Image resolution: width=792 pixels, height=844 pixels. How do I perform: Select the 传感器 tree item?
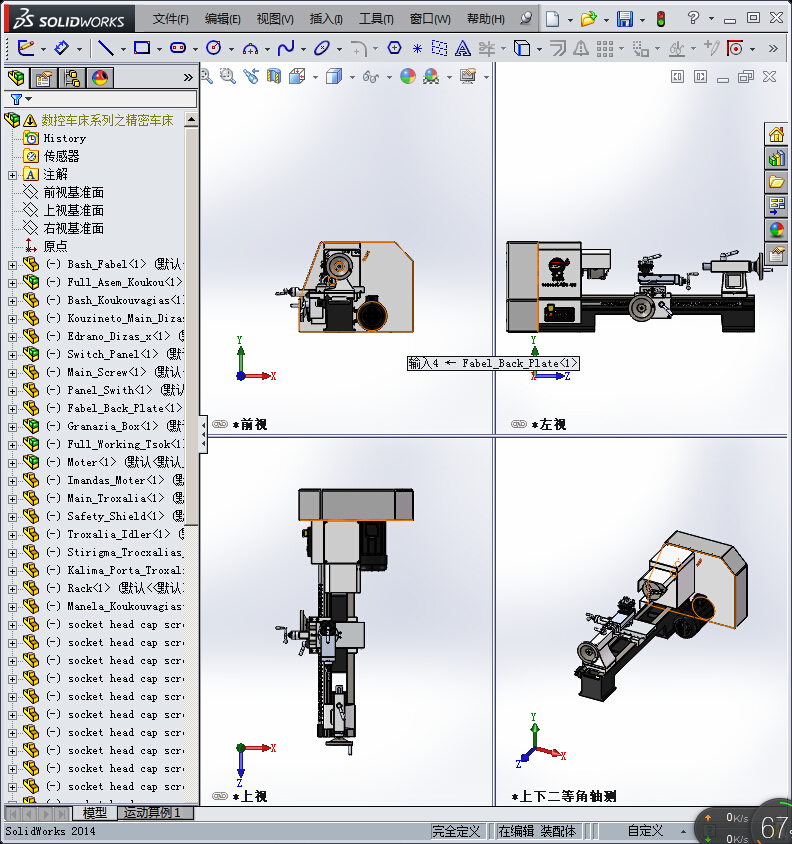tap(61, 157)
